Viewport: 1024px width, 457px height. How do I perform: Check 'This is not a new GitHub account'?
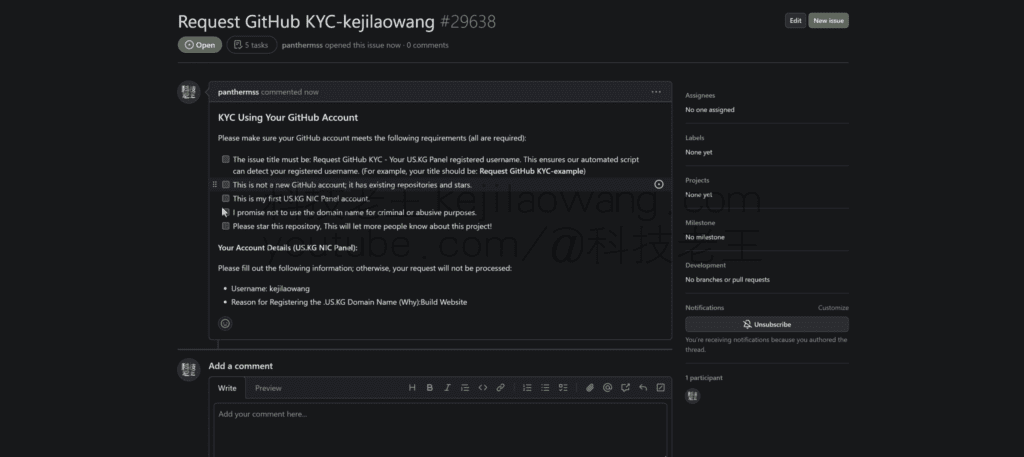226,185
